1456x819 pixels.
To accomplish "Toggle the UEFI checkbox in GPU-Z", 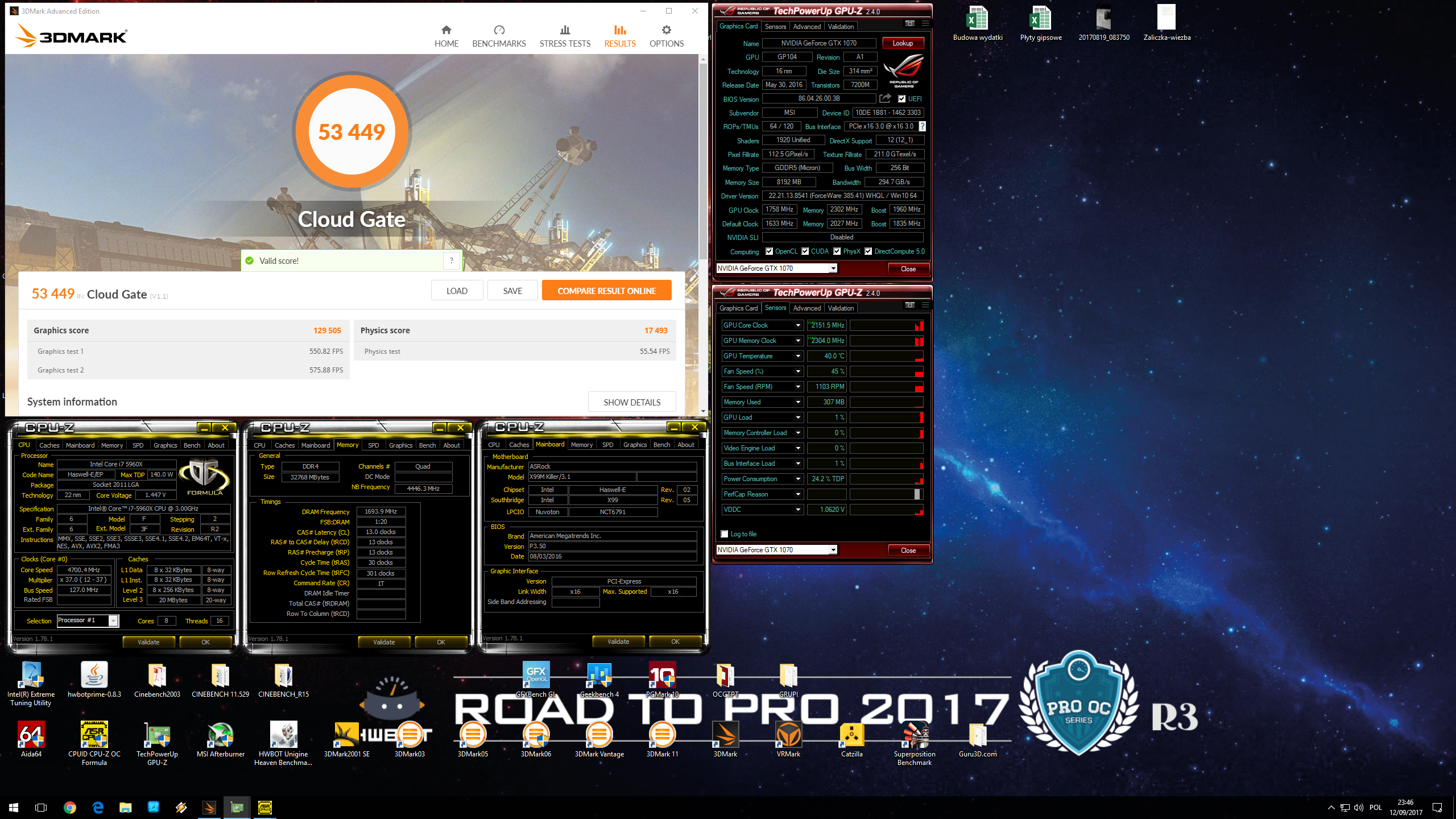I will point(901,99).
